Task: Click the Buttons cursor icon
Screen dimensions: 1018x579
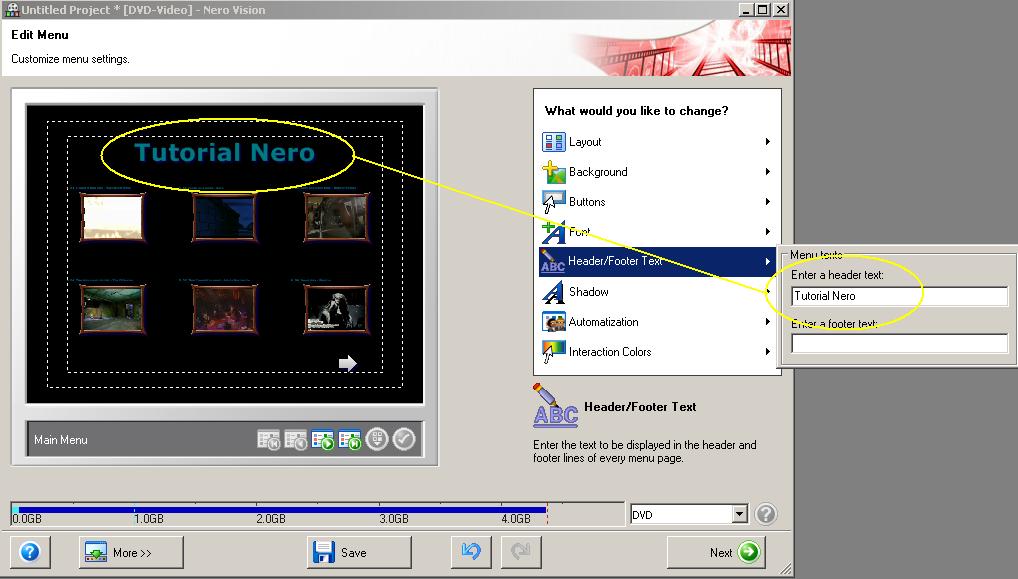Action: tap(554, 202)
